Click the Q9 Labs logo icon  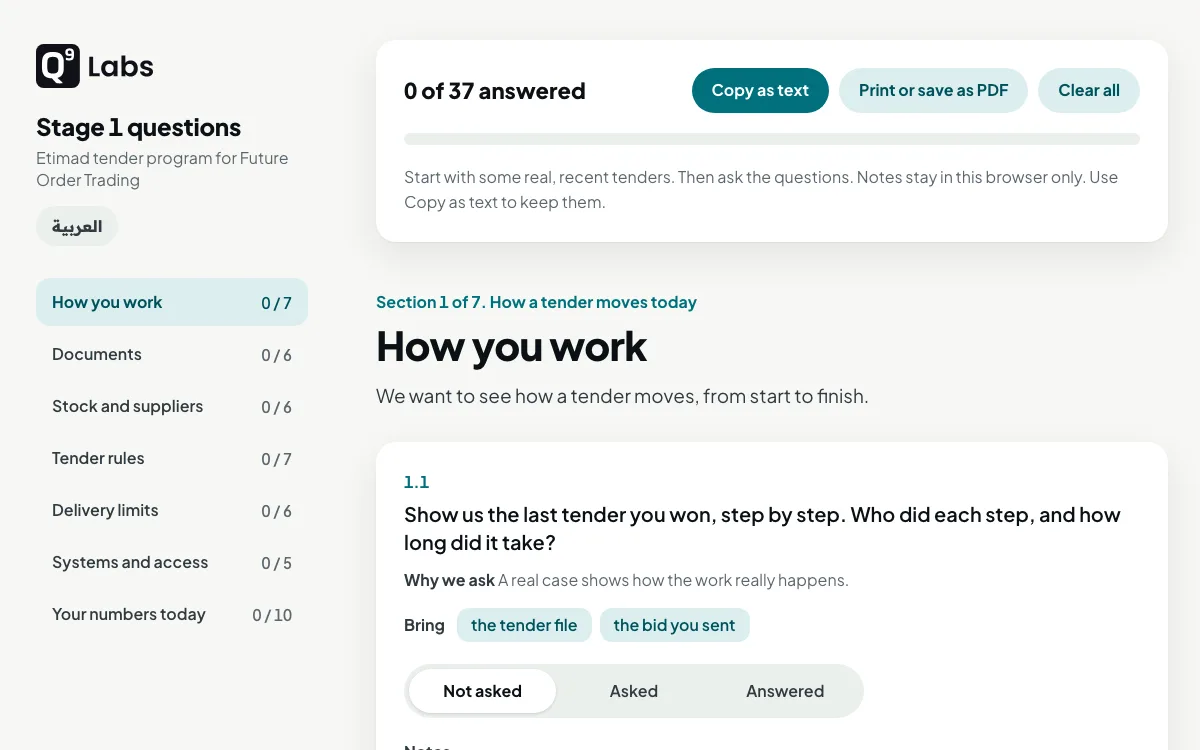pyautogui.click(x=58, y=66)
